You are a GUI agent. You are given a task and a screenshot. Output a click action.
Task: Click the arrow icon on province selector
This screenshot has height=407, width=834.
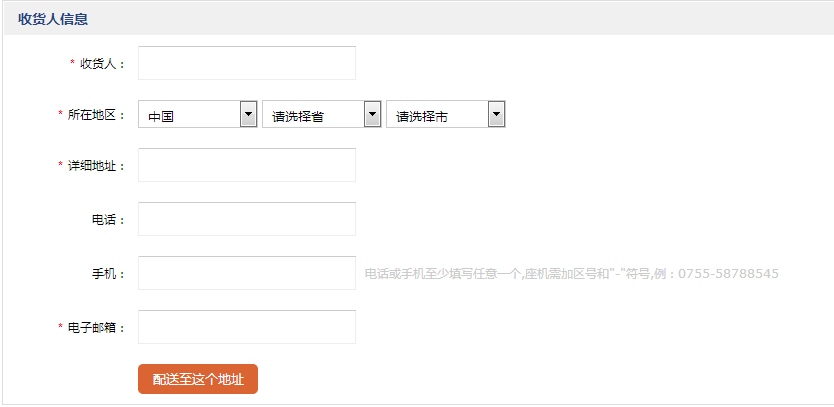(372, 116)
